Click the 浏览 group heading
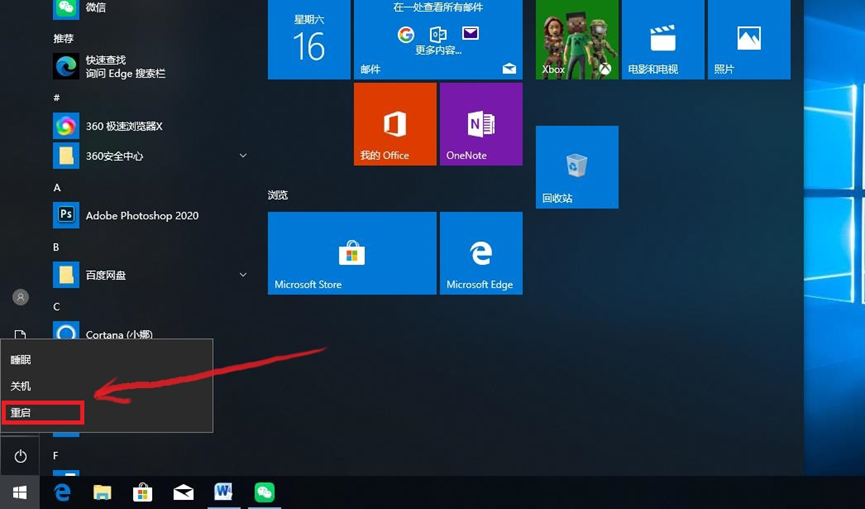Screen dimensions: 865x509 coord(278,195)
